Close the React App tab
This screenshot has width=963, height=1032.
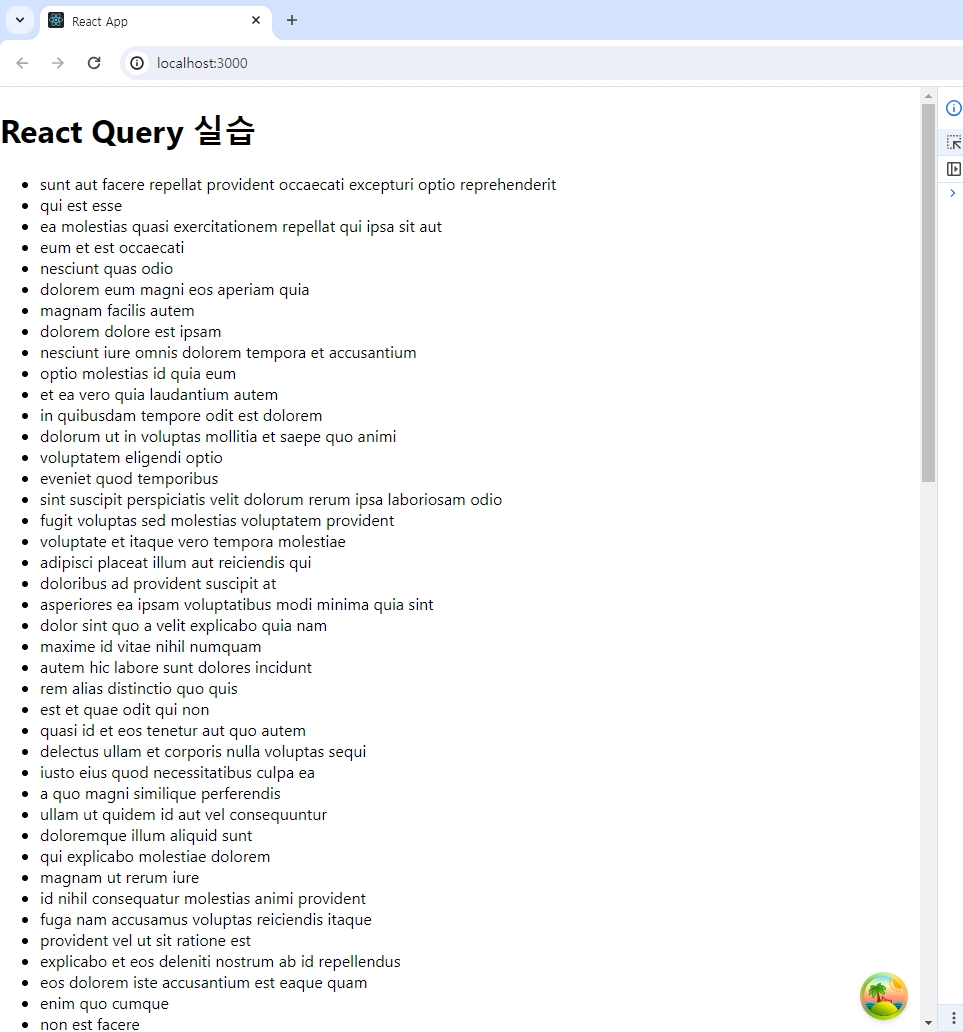point(256,20)
